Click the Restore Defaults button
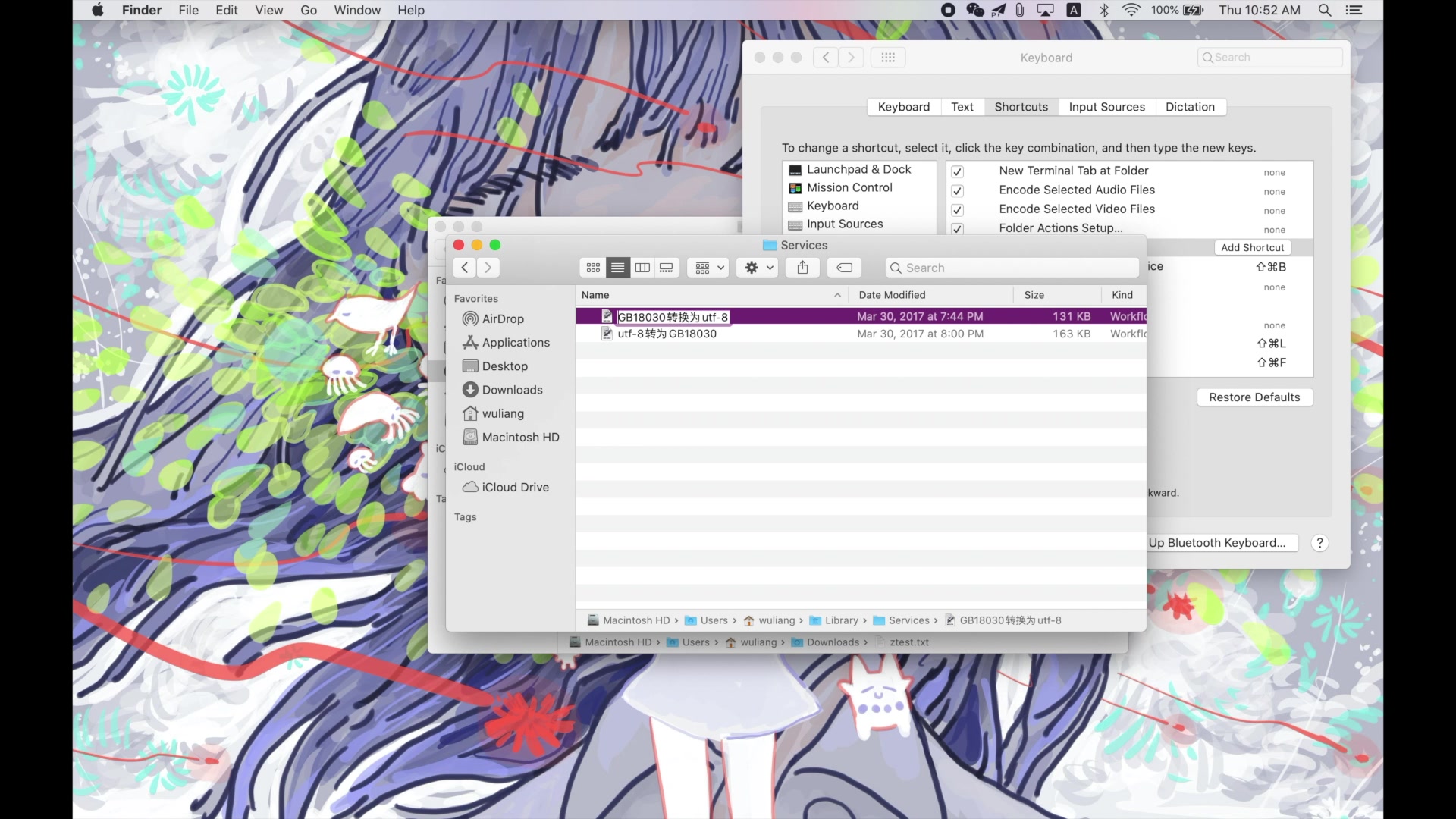 [1254, 397]
